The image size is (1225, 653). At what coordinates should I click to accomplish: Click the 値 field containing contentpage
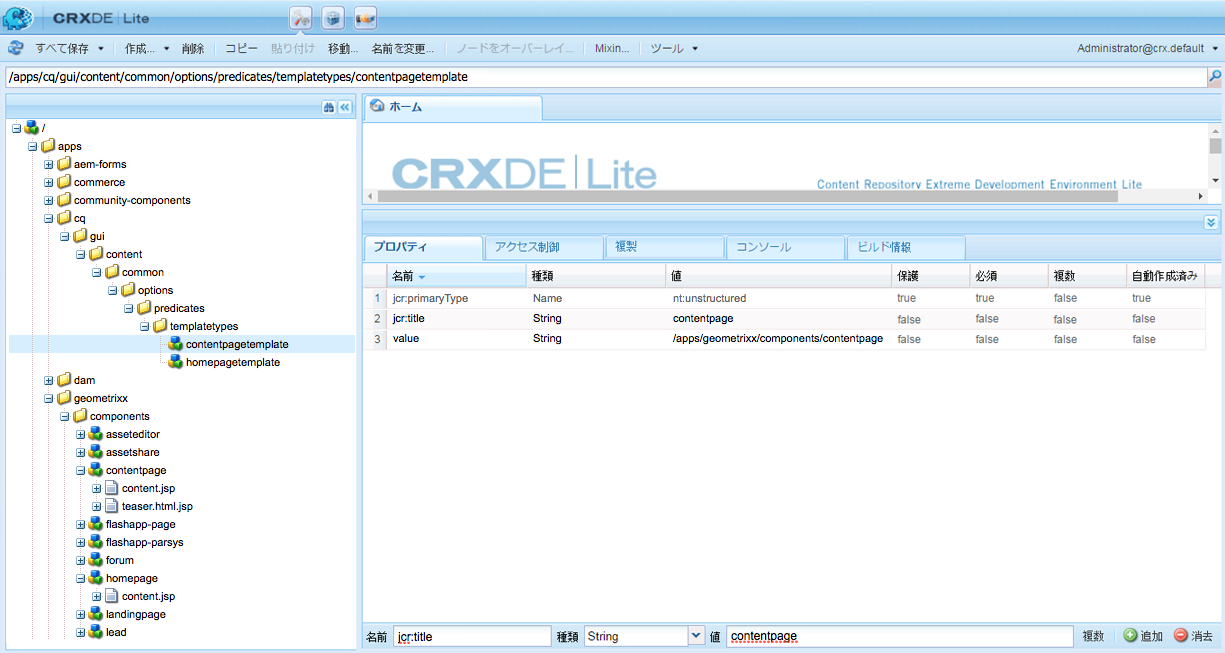point(900,636)
